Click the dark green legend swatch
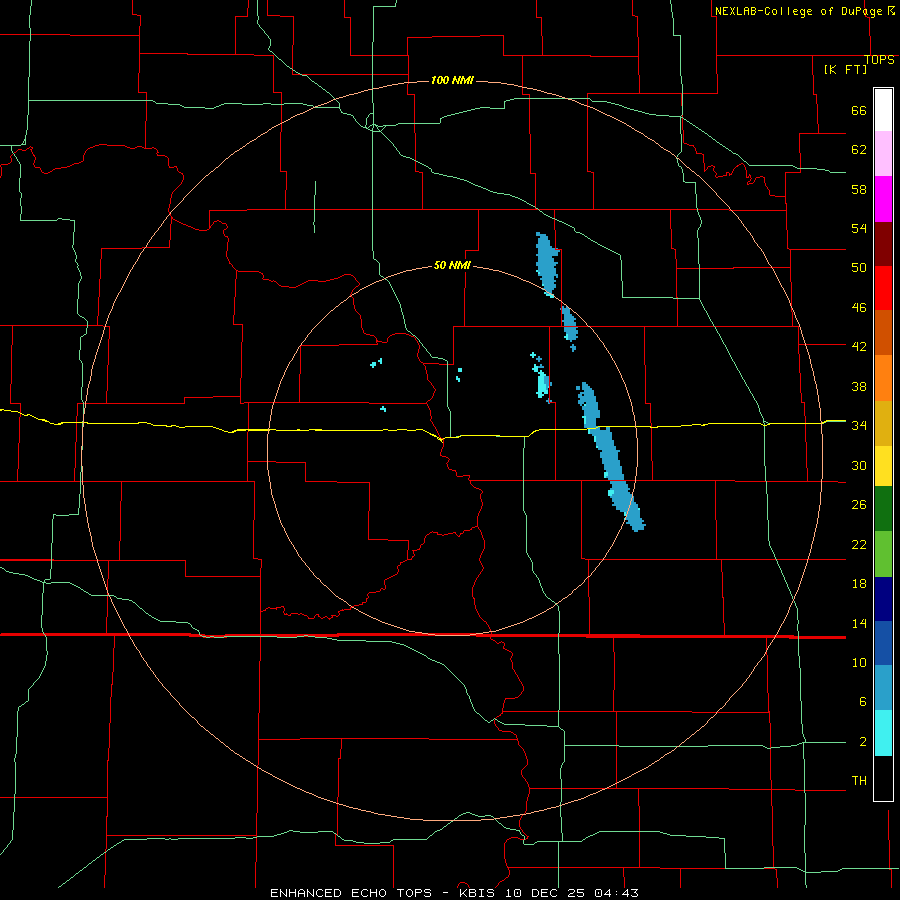The image size is (900, 900). click(883, 509)
